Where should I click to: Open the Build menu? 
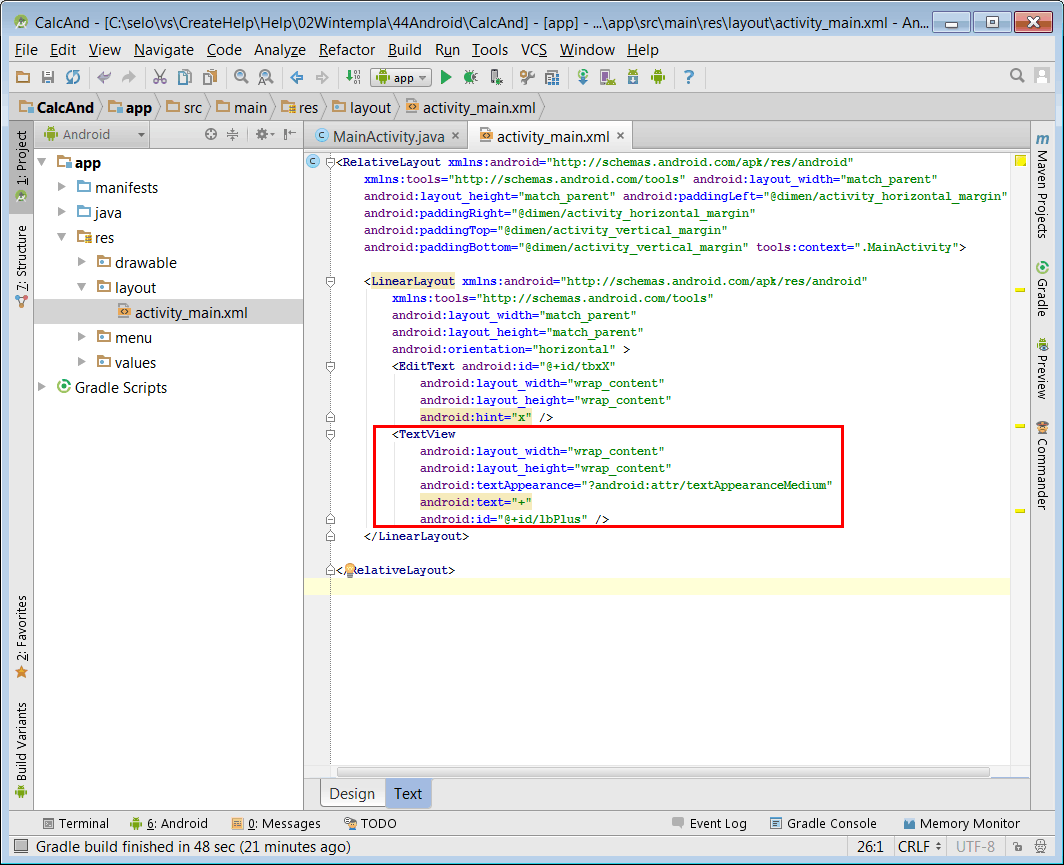tap(404, 50)
